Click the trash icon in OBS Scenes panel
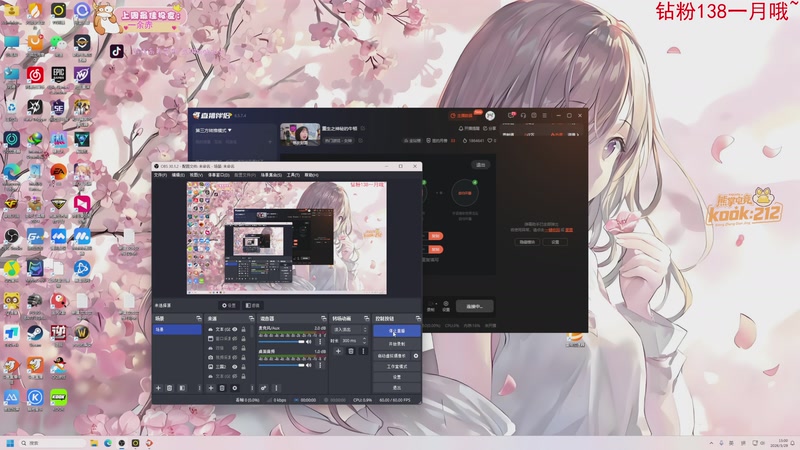 point(170,388)
